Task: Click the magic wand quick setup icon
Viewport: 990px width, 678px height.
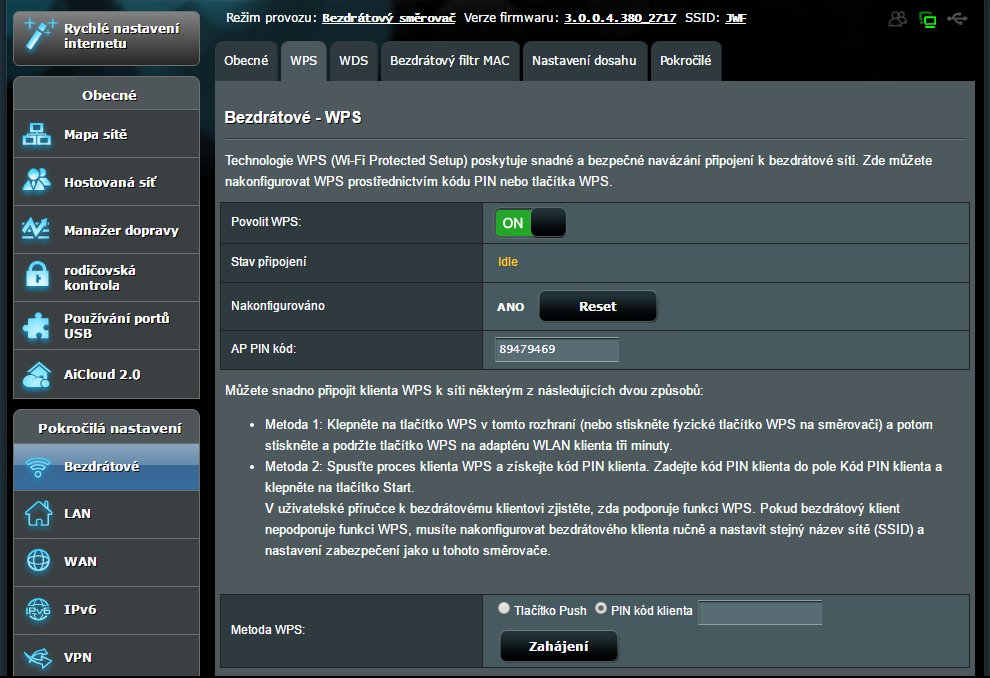Action: (38, 35)
